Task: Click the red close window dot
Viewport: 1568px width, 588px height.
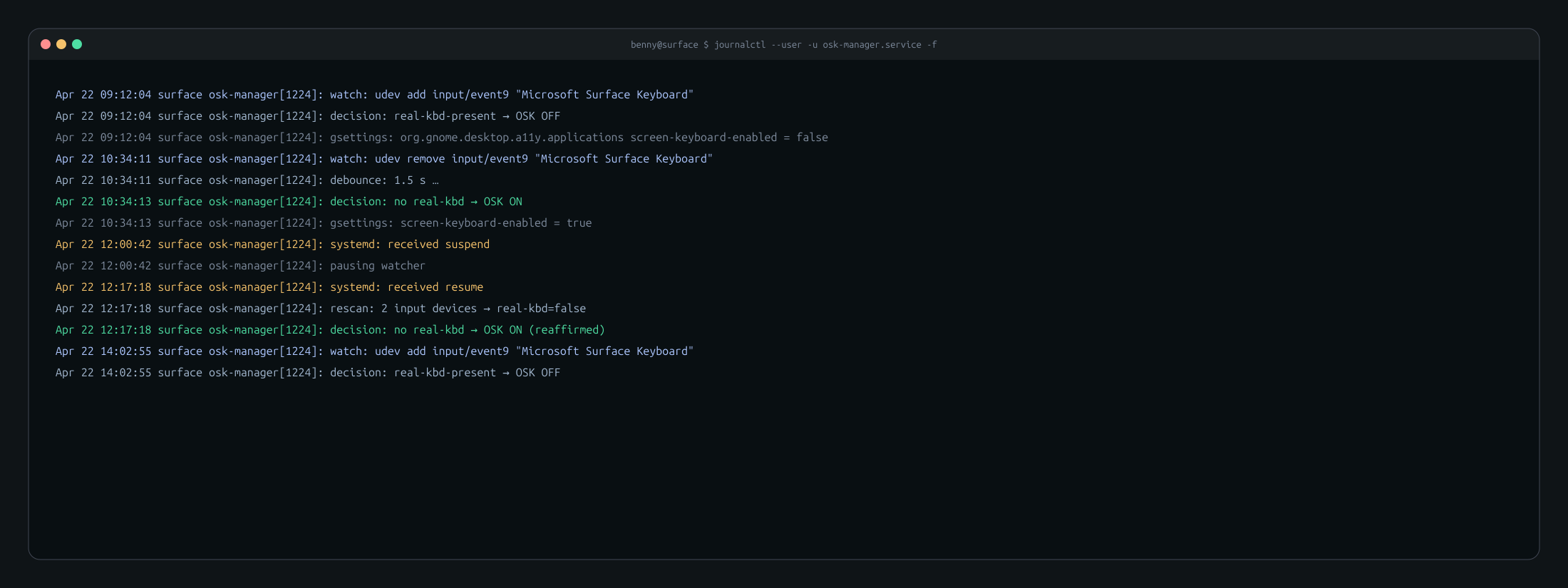Action: coord(46,44)
